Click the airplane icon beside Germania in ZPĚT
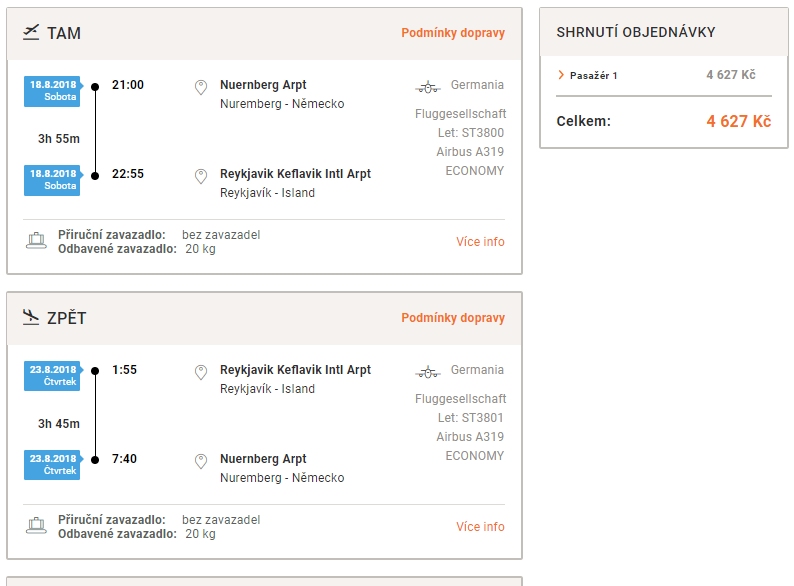 [428, 373]
